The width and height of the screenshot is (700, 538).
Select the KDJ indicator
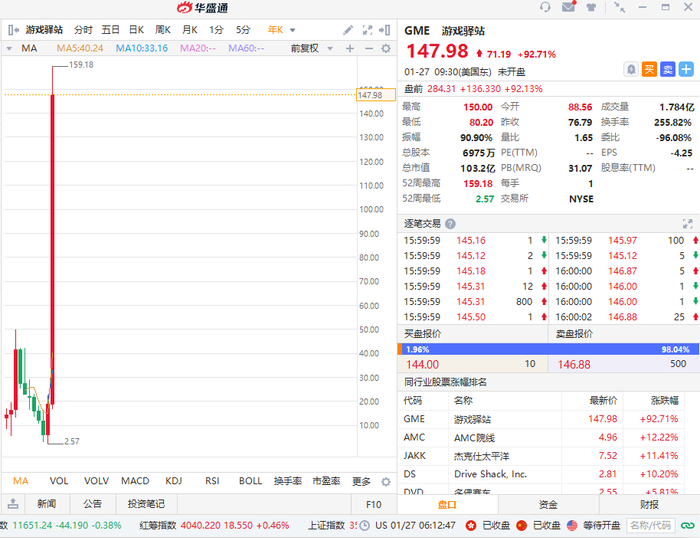point(174,481)
